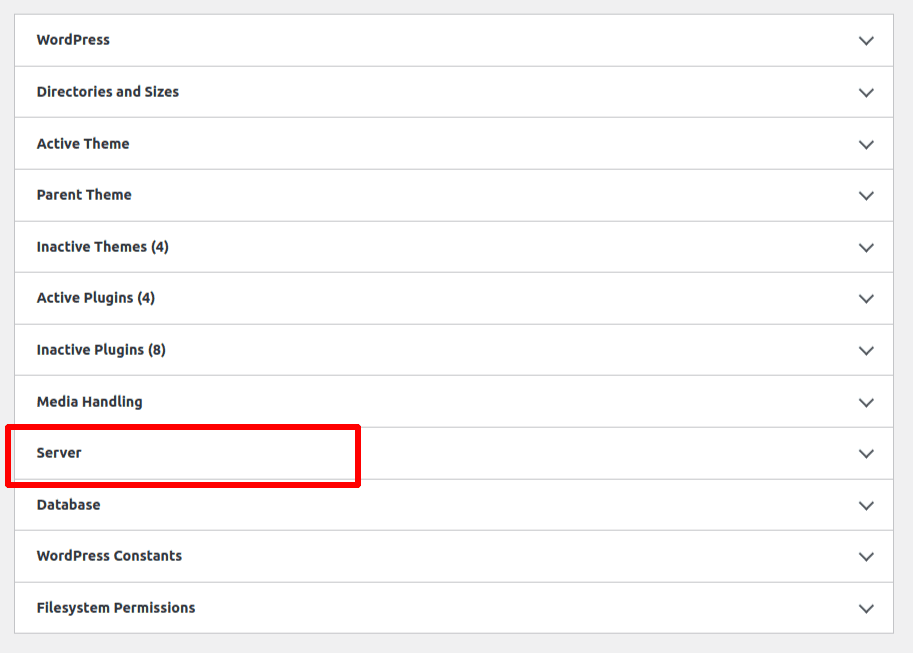Select the Server heading label
This screenshot has width=913, height=653.
click(x=59, y=453)
